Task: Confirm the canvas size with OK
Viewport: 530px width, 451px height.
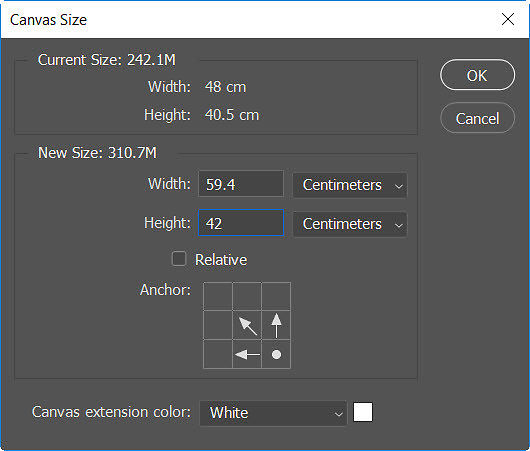Action: [x=477, y=75]
